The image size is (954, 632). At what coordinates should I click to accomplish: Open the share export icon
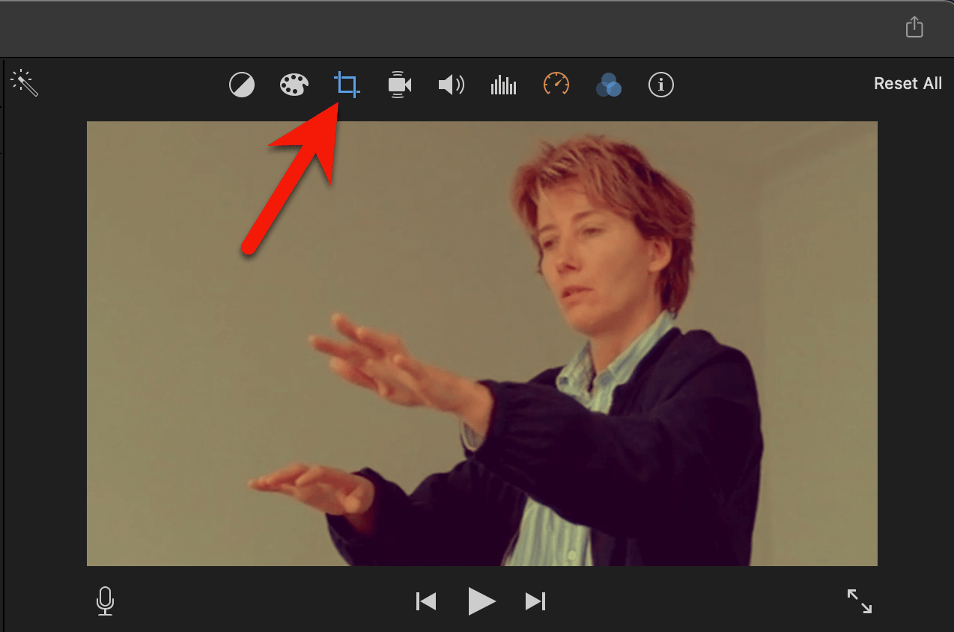tap(914, 27)
